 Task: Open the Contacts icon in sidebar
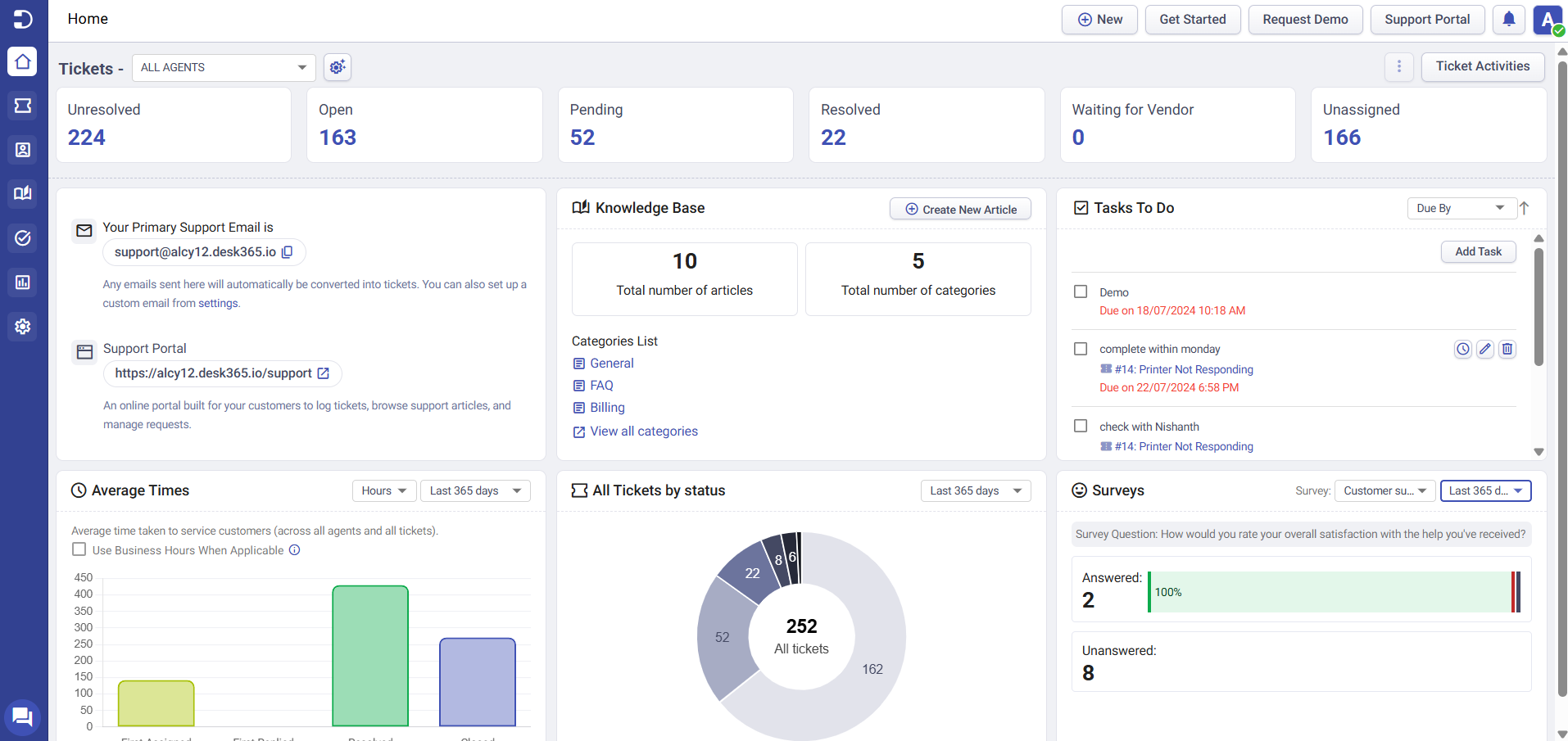tap(23, 150)
